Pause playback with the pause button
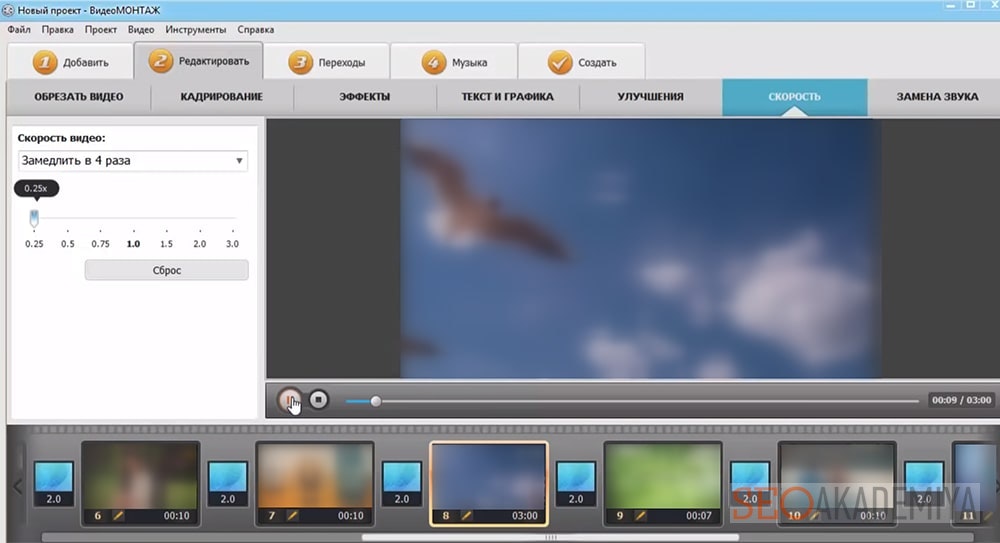 [290, 400]
